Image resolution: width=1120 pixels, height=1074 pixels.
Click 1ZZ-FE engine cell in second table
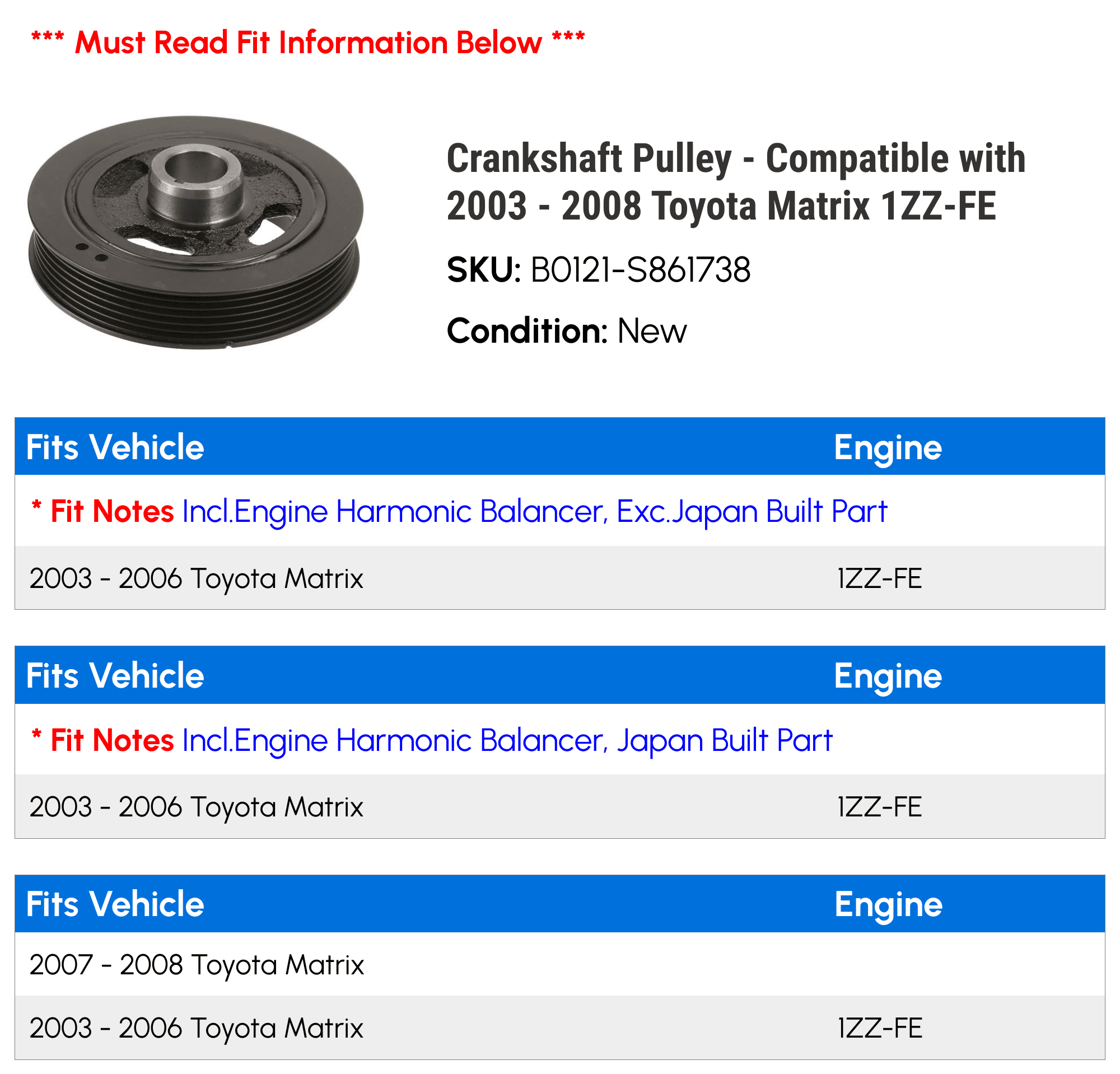tap(879, 807)
